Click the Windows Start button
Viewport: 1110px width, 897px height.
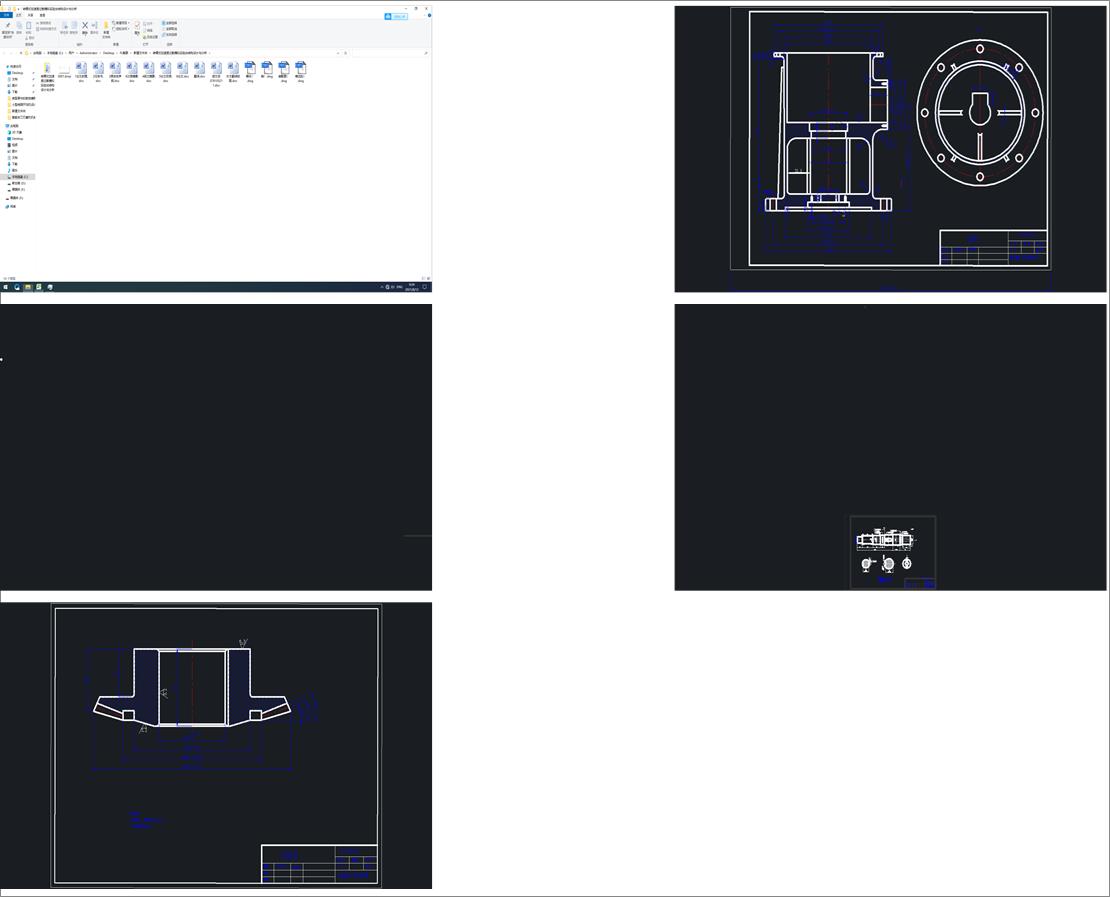coord(6,287)
